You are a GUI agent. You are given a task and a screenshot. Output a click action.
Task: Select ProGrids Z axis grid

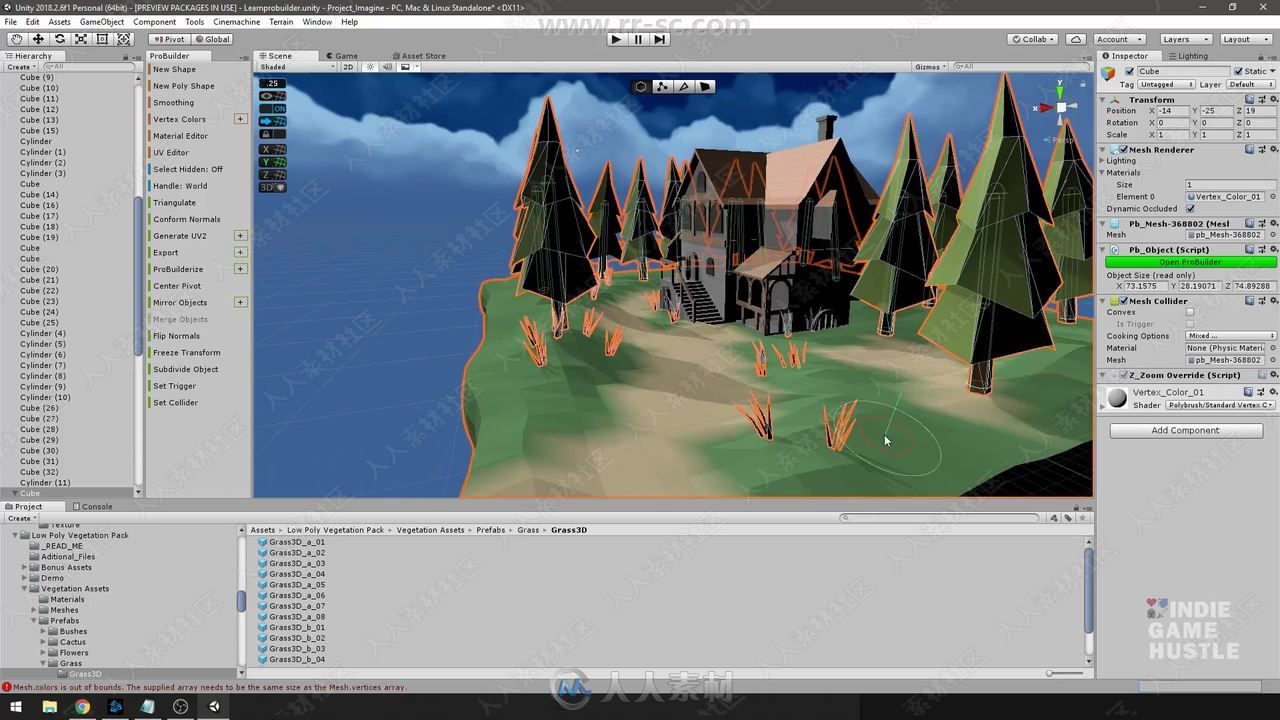pyautogui.click(x=272, y=174)
